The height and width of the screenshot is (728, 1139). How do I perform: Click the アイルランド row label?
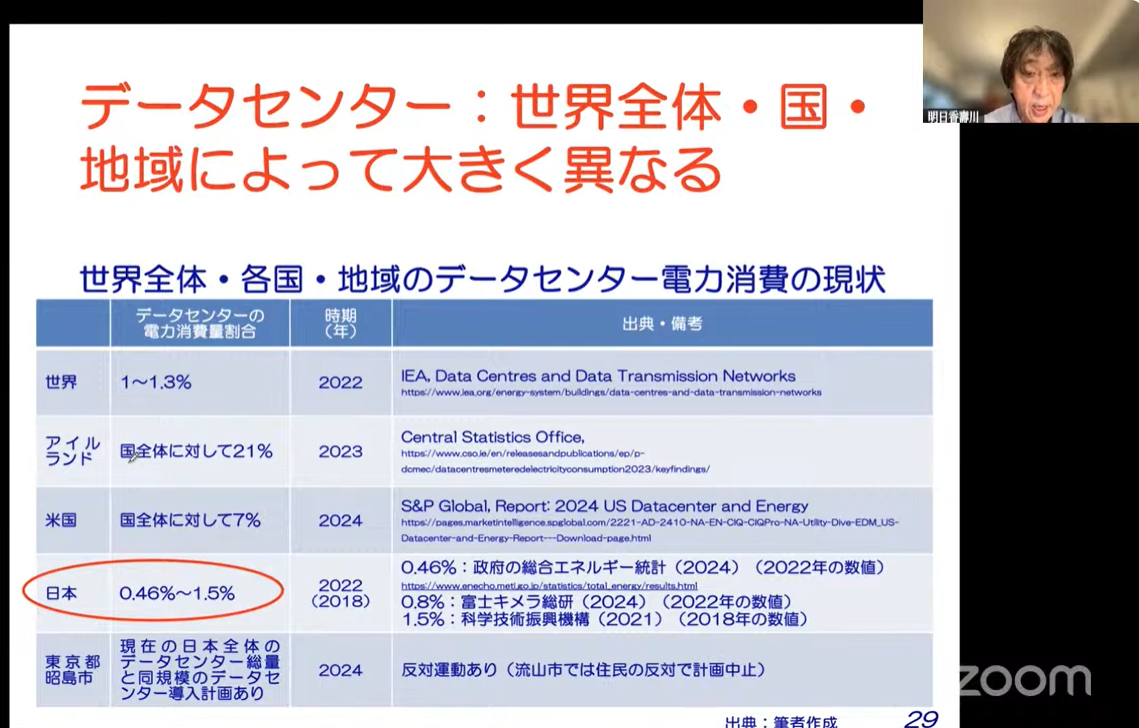point(70,451)
